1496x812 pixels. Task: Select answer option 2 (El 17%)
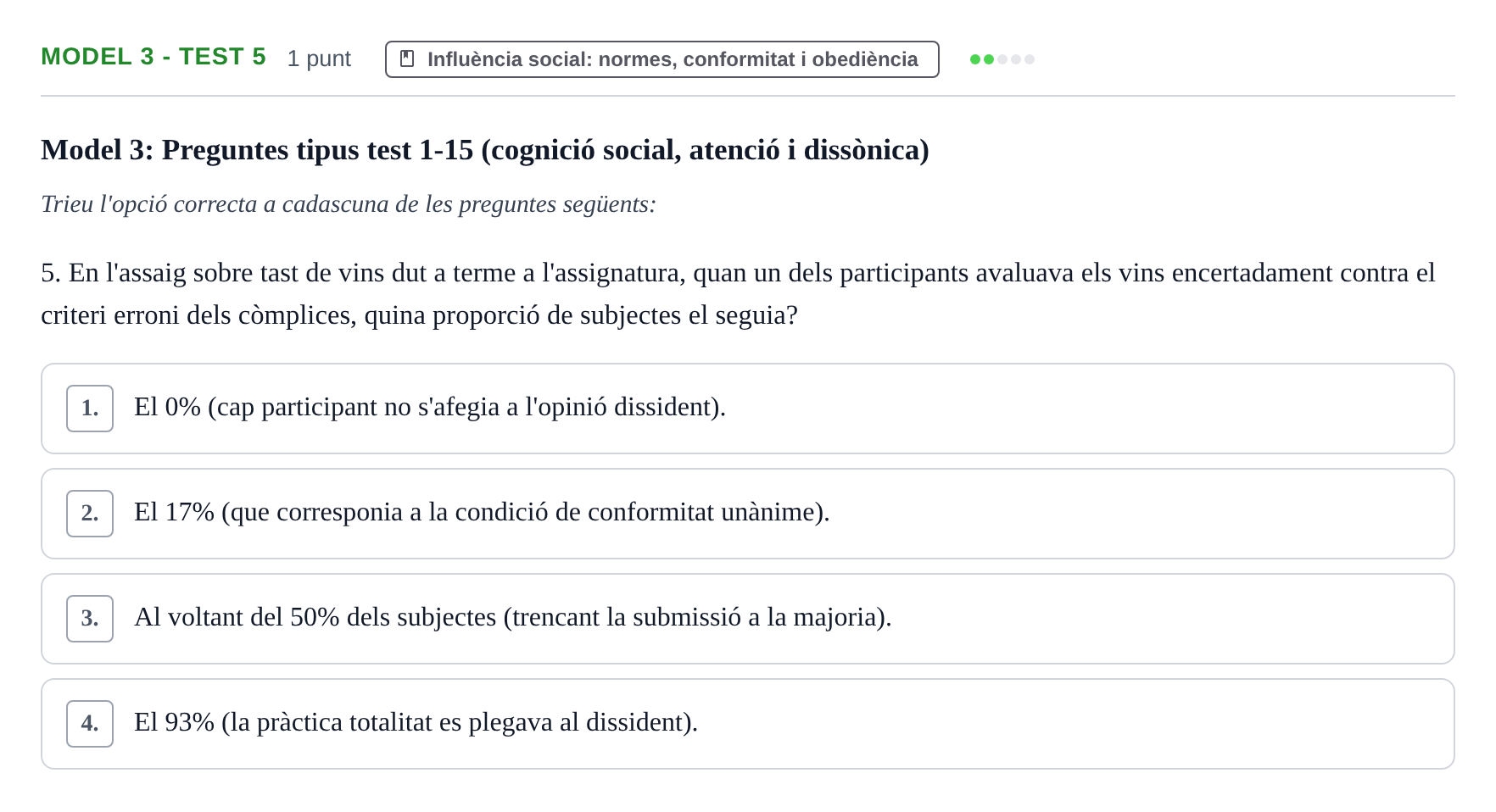click(747, 514)
